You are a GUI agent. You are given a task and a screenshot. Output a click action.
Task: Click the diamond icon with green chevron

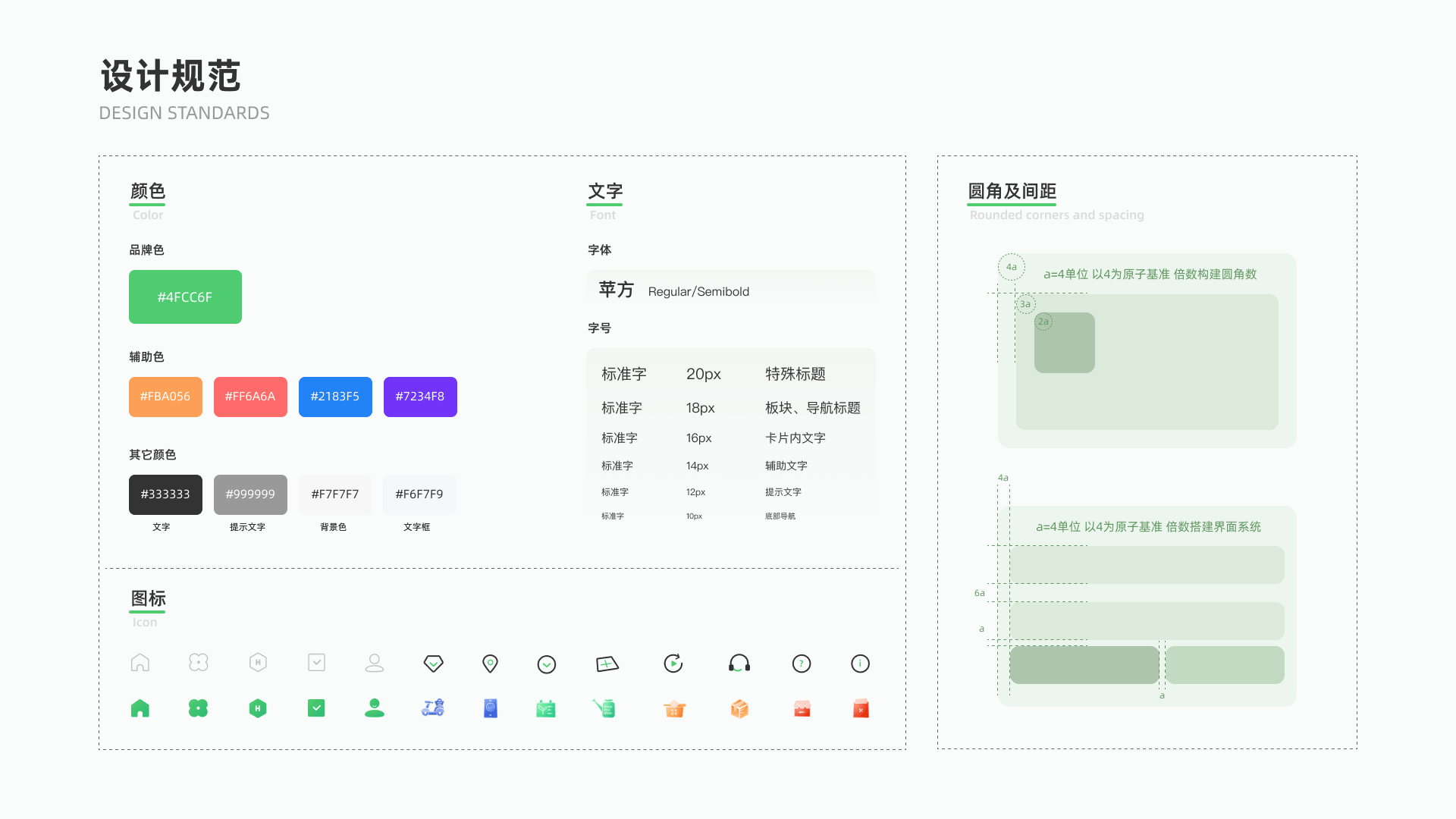[433, 664]
